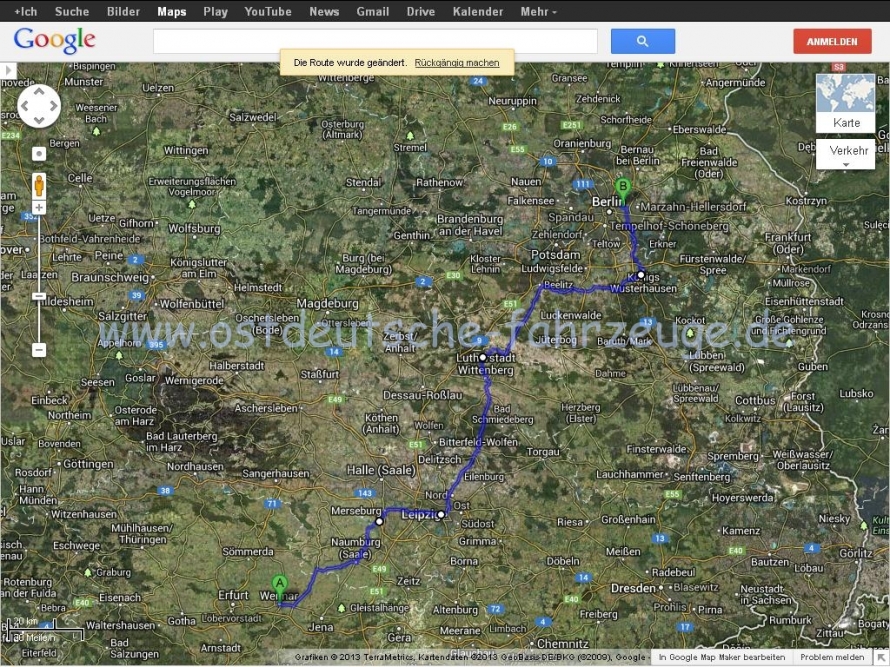Drop the Street View pegman
This screenshot has width=890, height=667.
click(x=39, y=186)
